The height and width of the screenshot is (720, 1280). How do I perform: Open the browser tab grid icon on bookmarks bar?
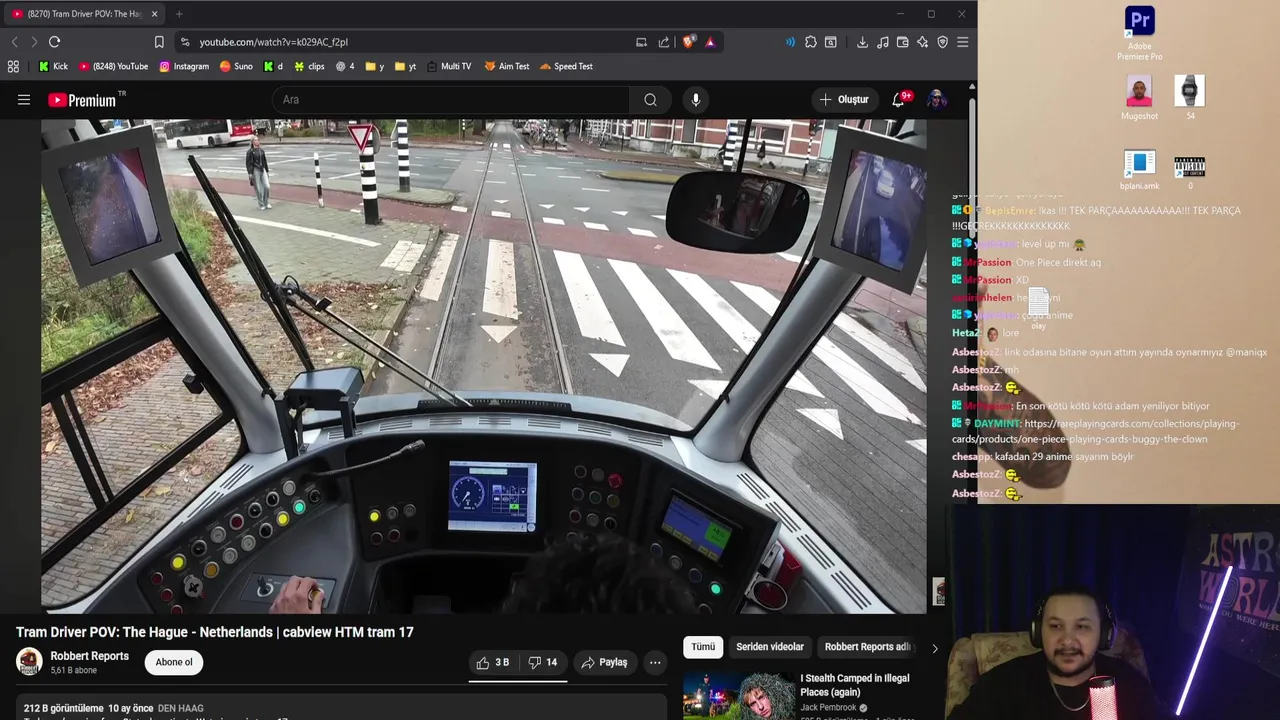[13, 66]
